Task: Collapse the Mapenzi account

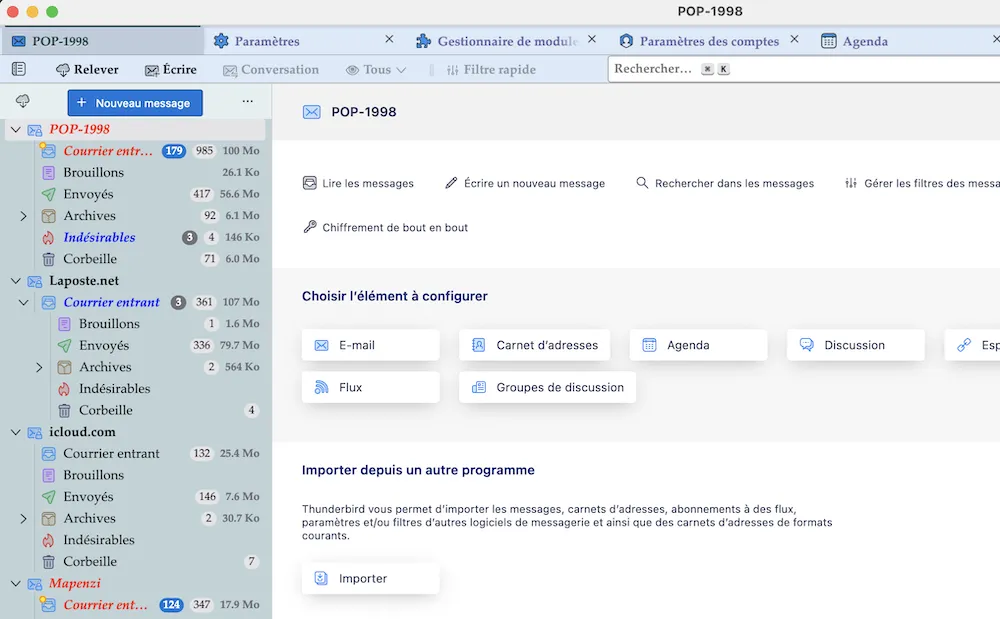Action: (x=16, y=583)
